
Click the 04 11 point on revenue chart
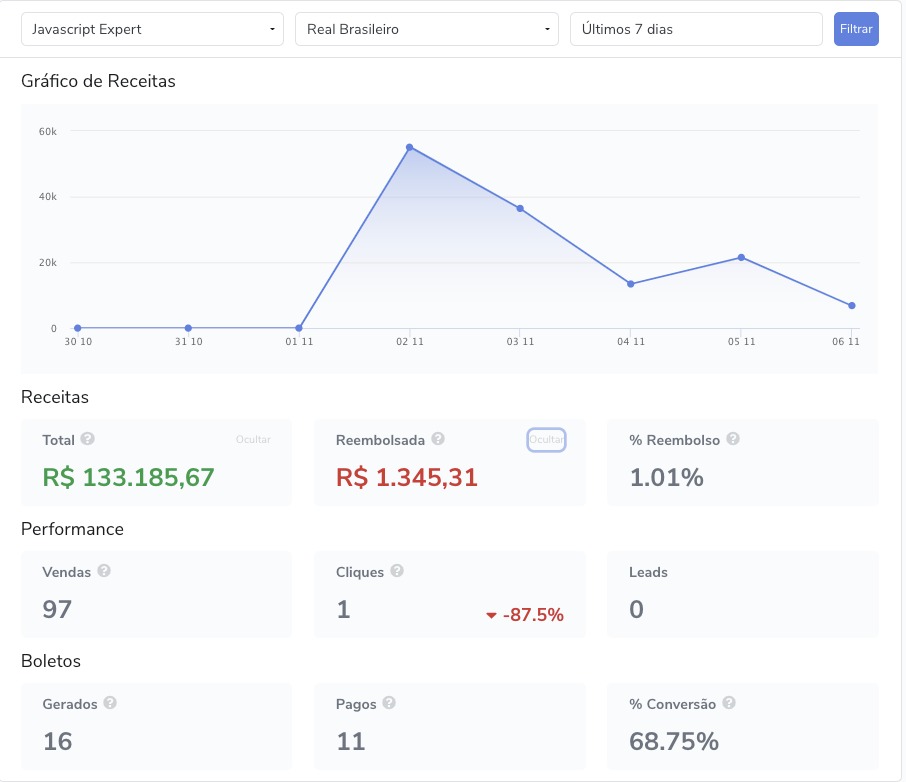(631, 284)
